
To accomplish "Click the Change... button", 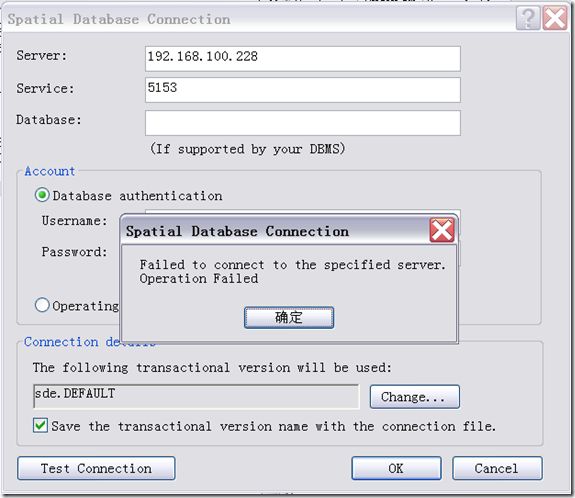I will point(414,396).
